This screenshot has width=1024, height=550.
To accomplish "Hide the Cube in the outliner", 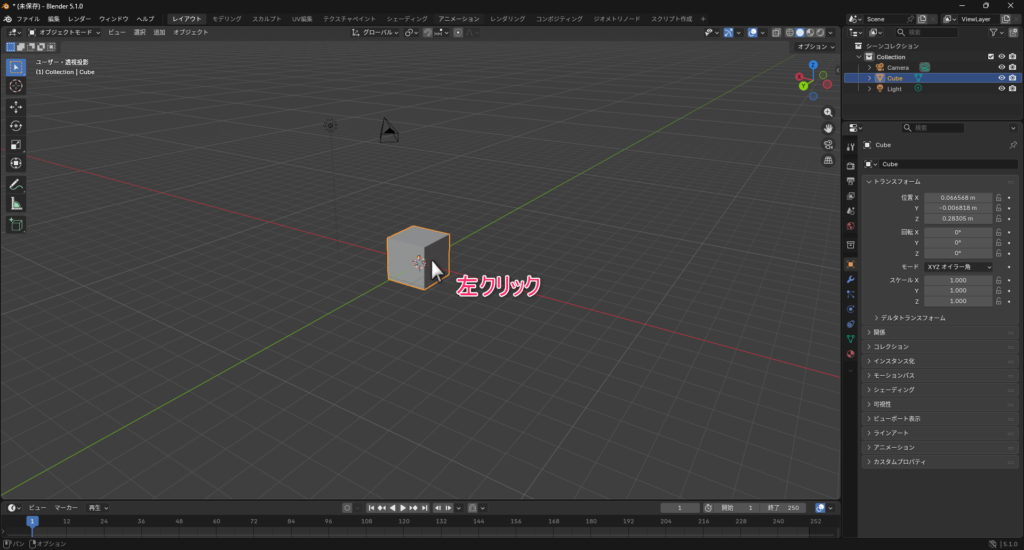I will [1001, 77].
